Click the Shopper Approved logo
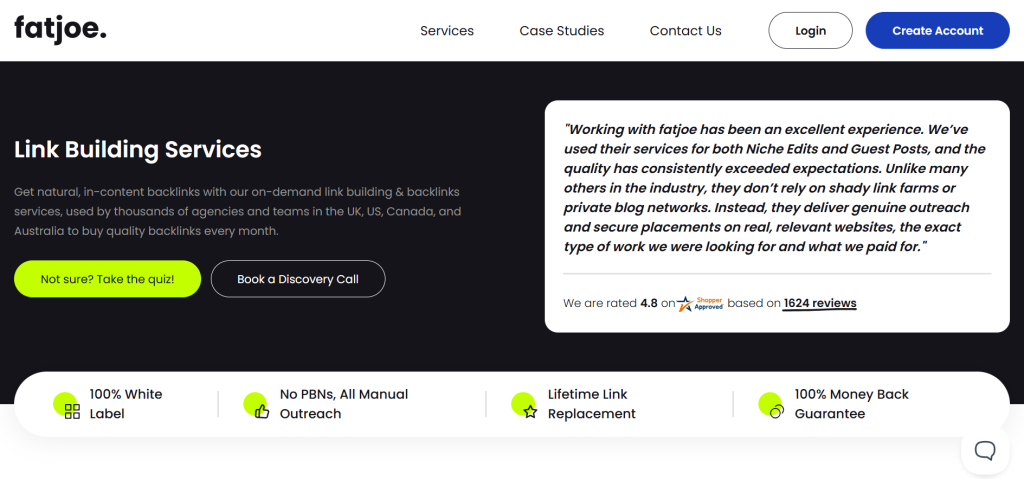Viewport: 1024px width, 479px height. coord(701,303)
